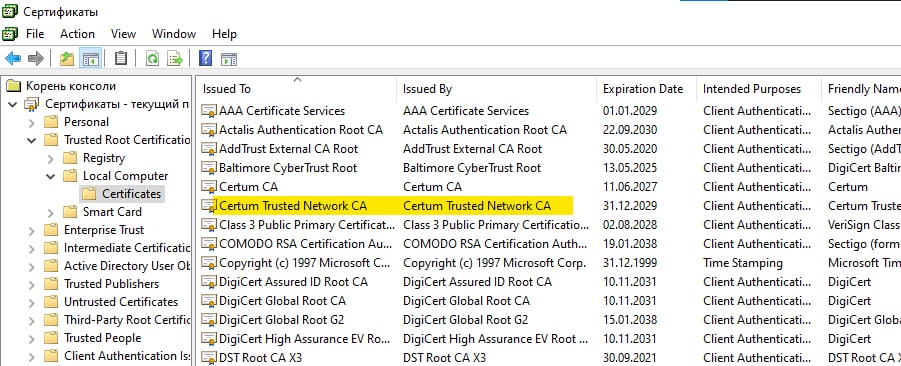Sort by Issued By column header
901x366 pixels.
pyautogui.click(x=496, y=89)
